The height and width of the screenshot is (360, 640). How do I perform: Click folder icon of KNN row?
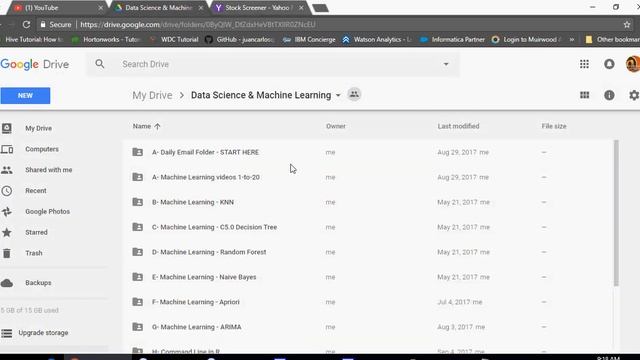coord(138,202)
